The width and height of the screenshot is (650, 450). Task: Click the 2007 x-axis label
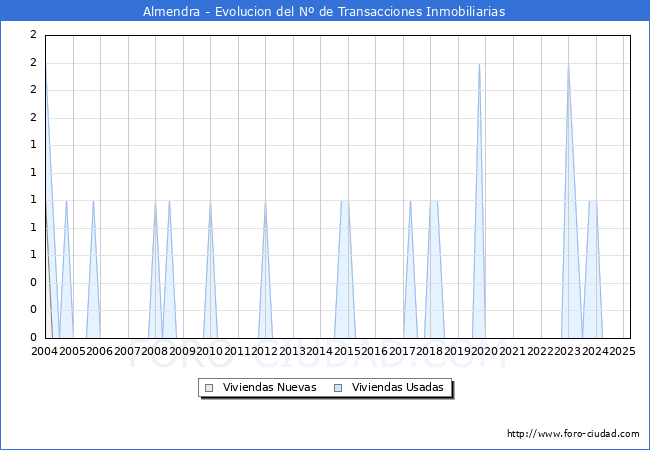127,351
